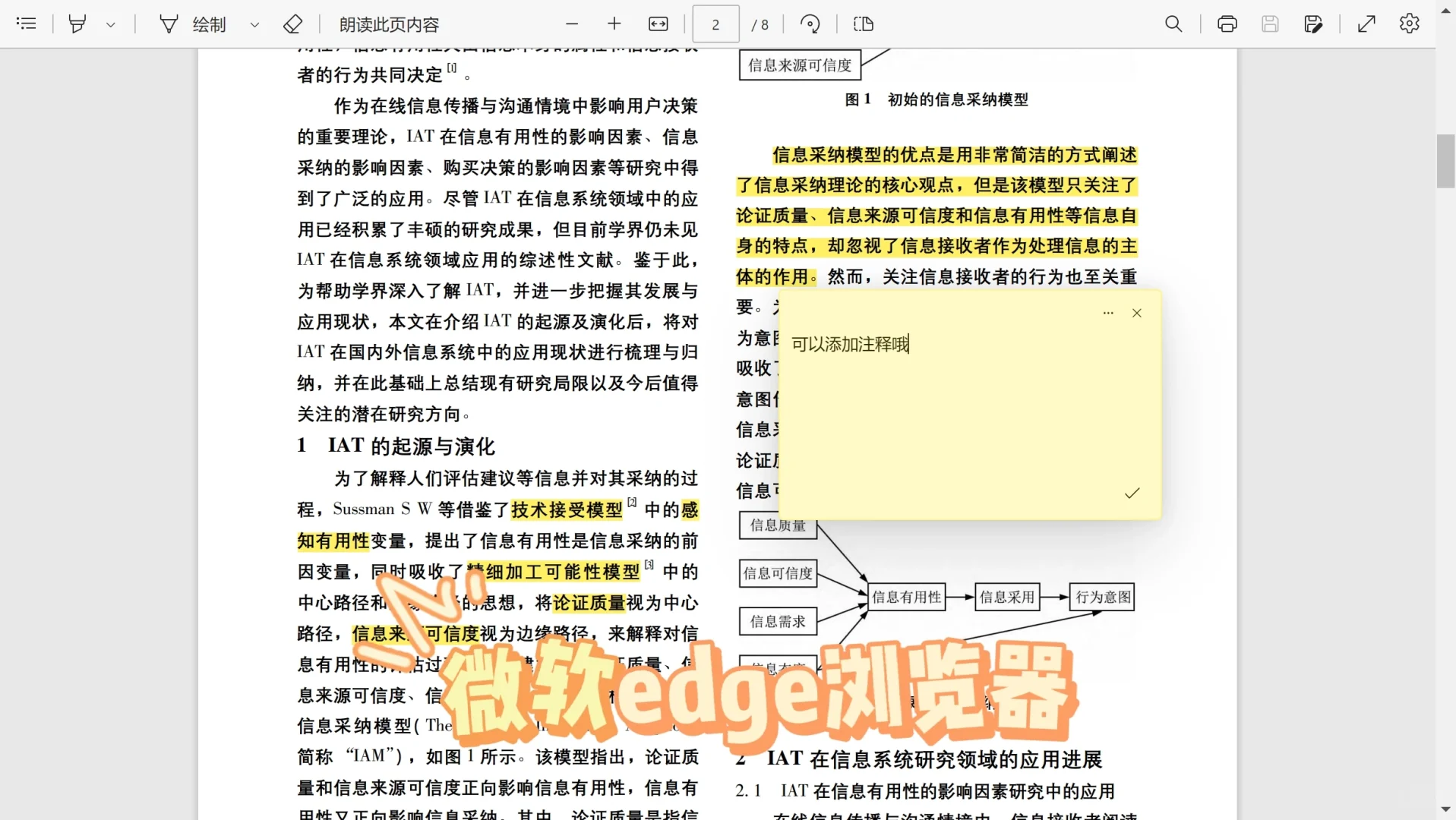Select the eraser tool
This screenshot has width=1456, height=820.
(x=292, y=24)
